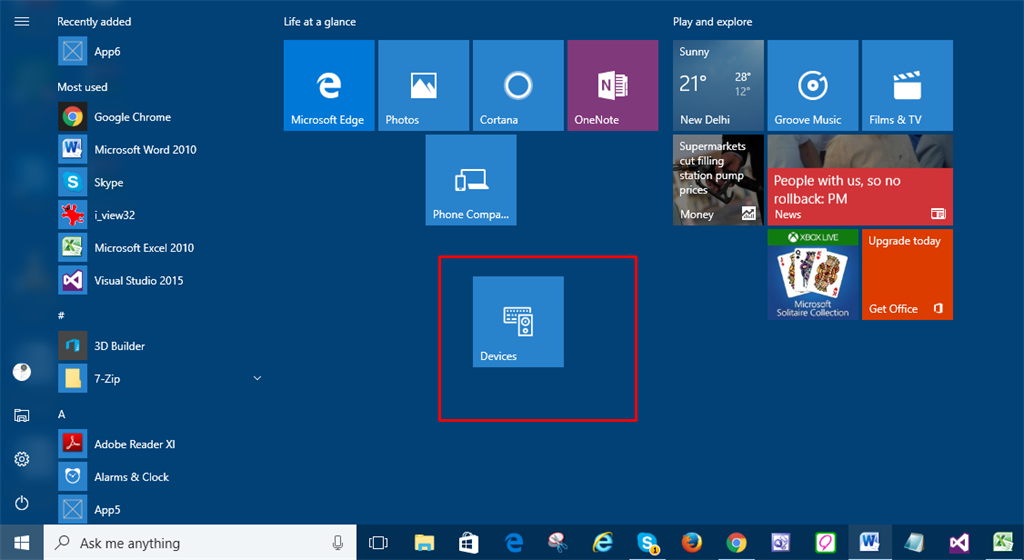Screen dimensions: 1024x560
Task: Launch the Microsoft Edge tile
Action: coord(328,86)
